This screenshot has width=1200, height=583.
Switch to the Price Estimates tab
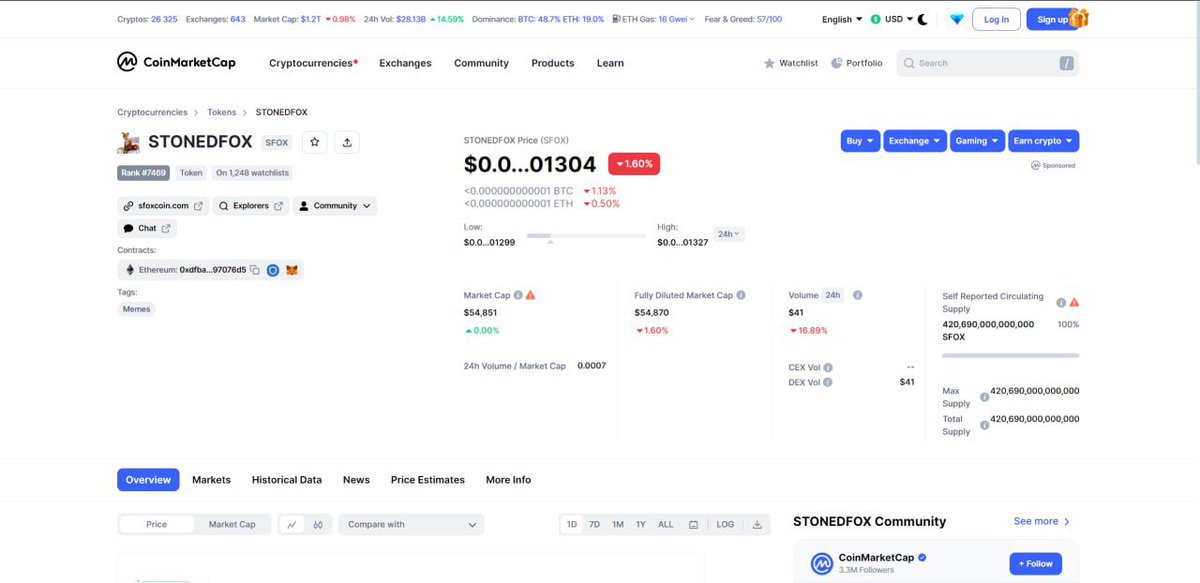[x=428, y=480]
